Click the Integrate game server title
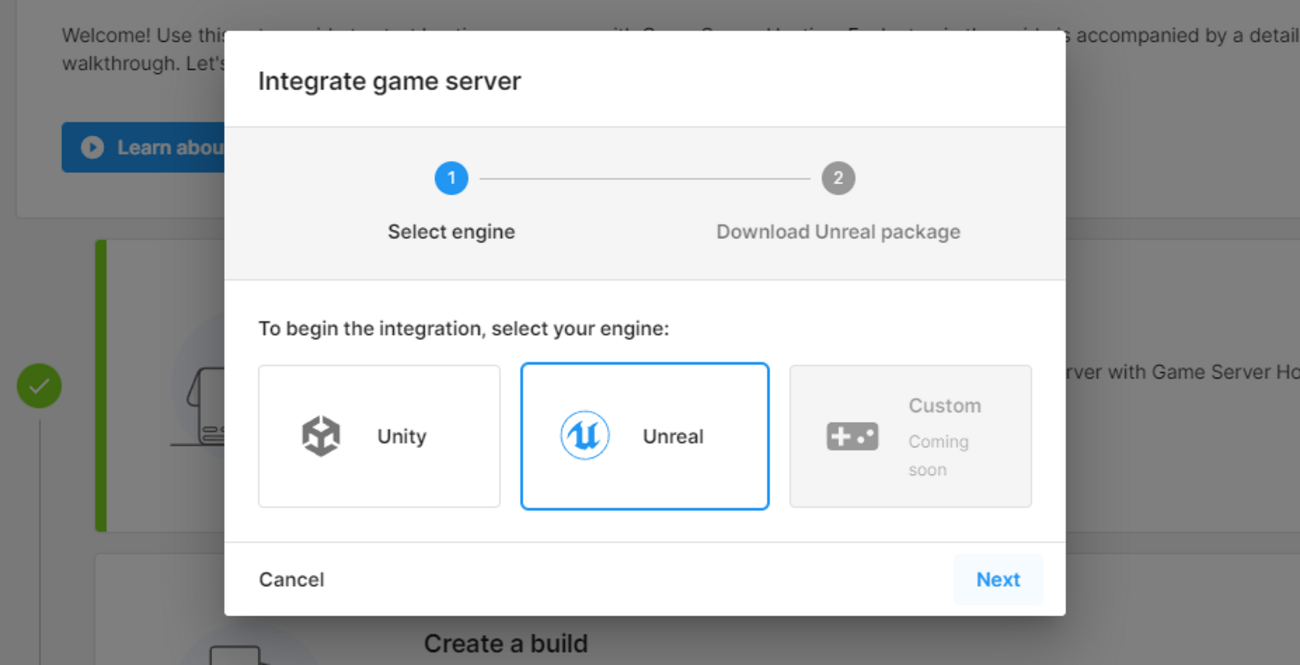The image size is (1300, 665). pos(389,81)
